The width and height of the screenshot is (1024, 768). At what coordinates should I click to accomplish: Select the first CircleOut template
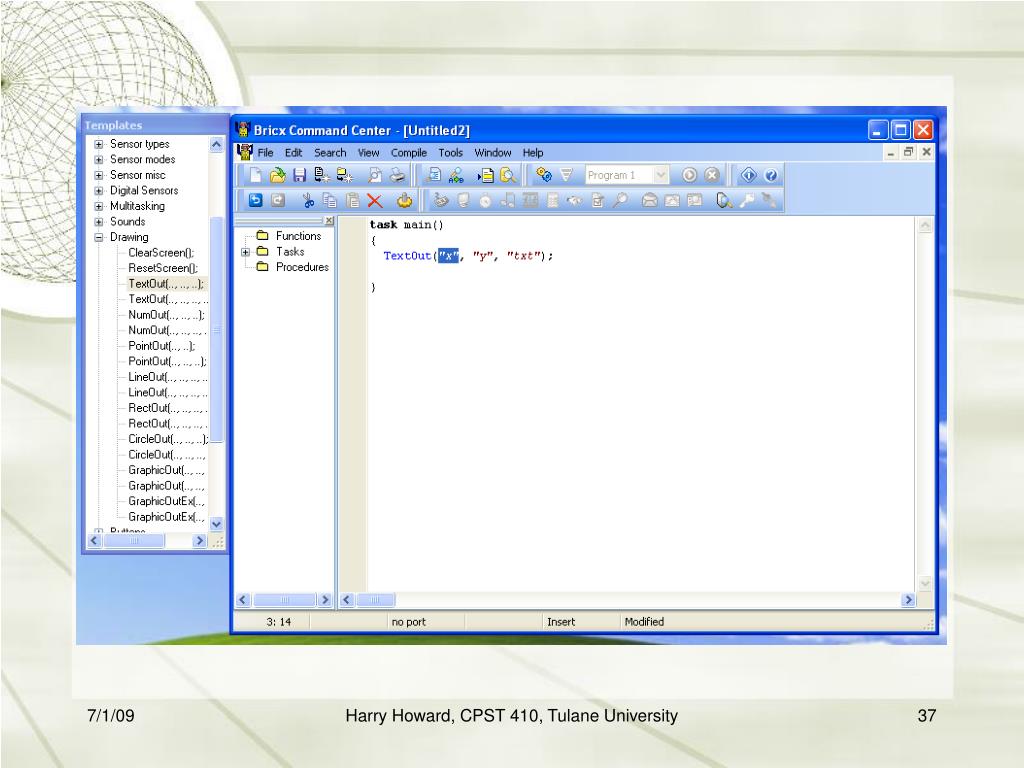point(168,440)
